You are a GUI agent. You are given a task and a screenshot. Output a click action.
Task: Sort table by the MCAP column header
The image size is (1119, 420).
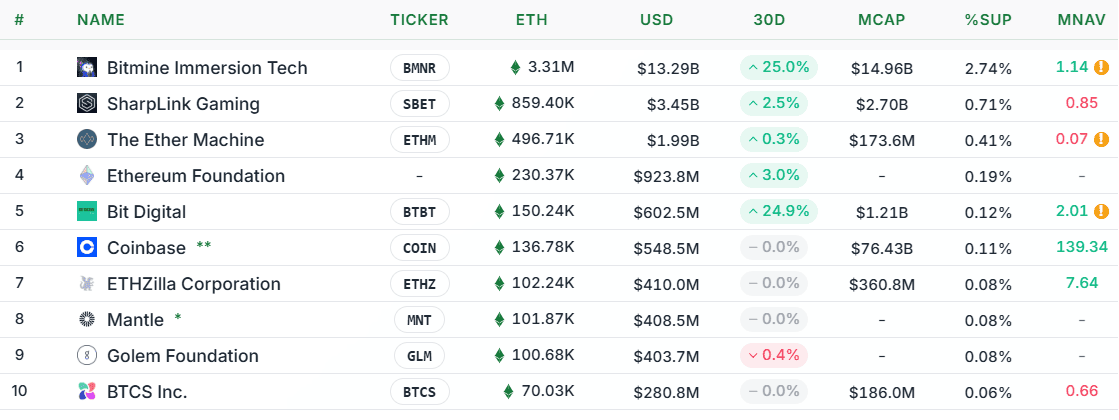pos(881,19)
